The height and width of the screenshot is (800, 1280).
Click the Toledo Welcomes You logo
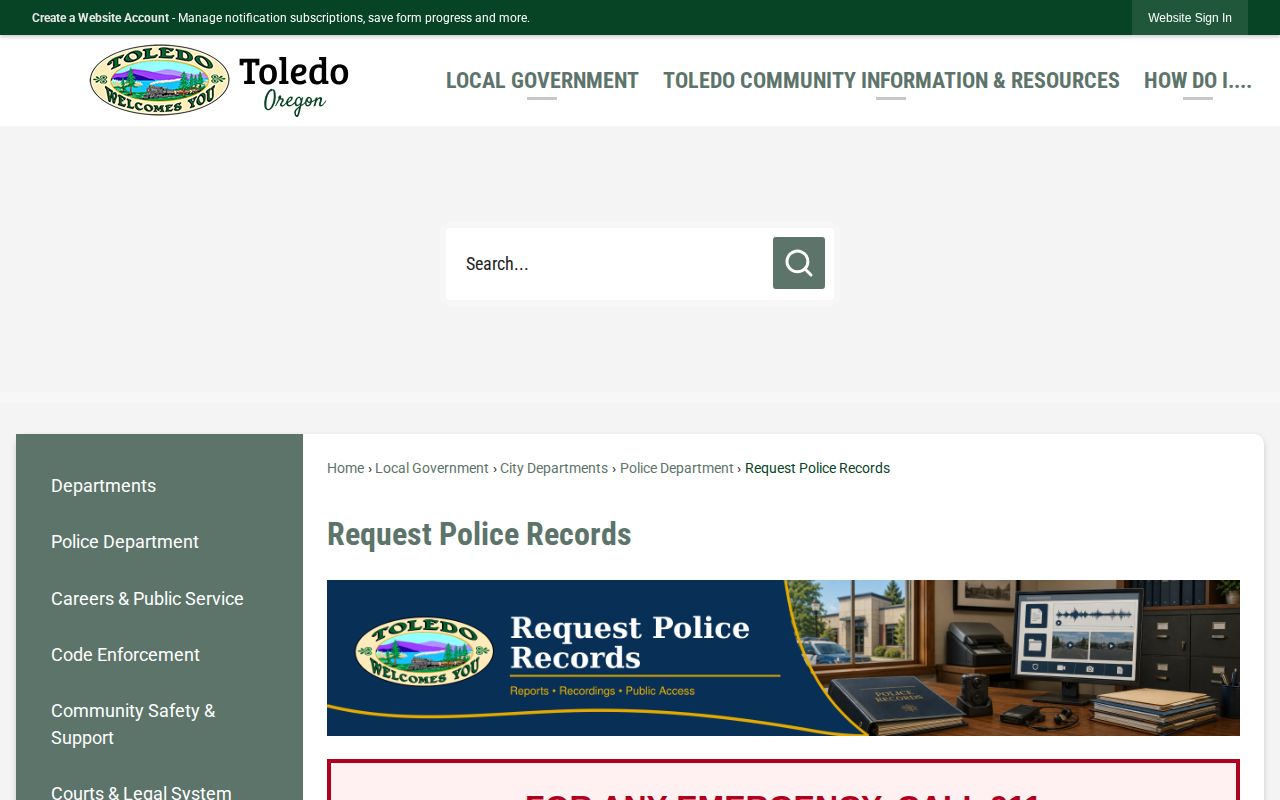[x=219, y=80]
